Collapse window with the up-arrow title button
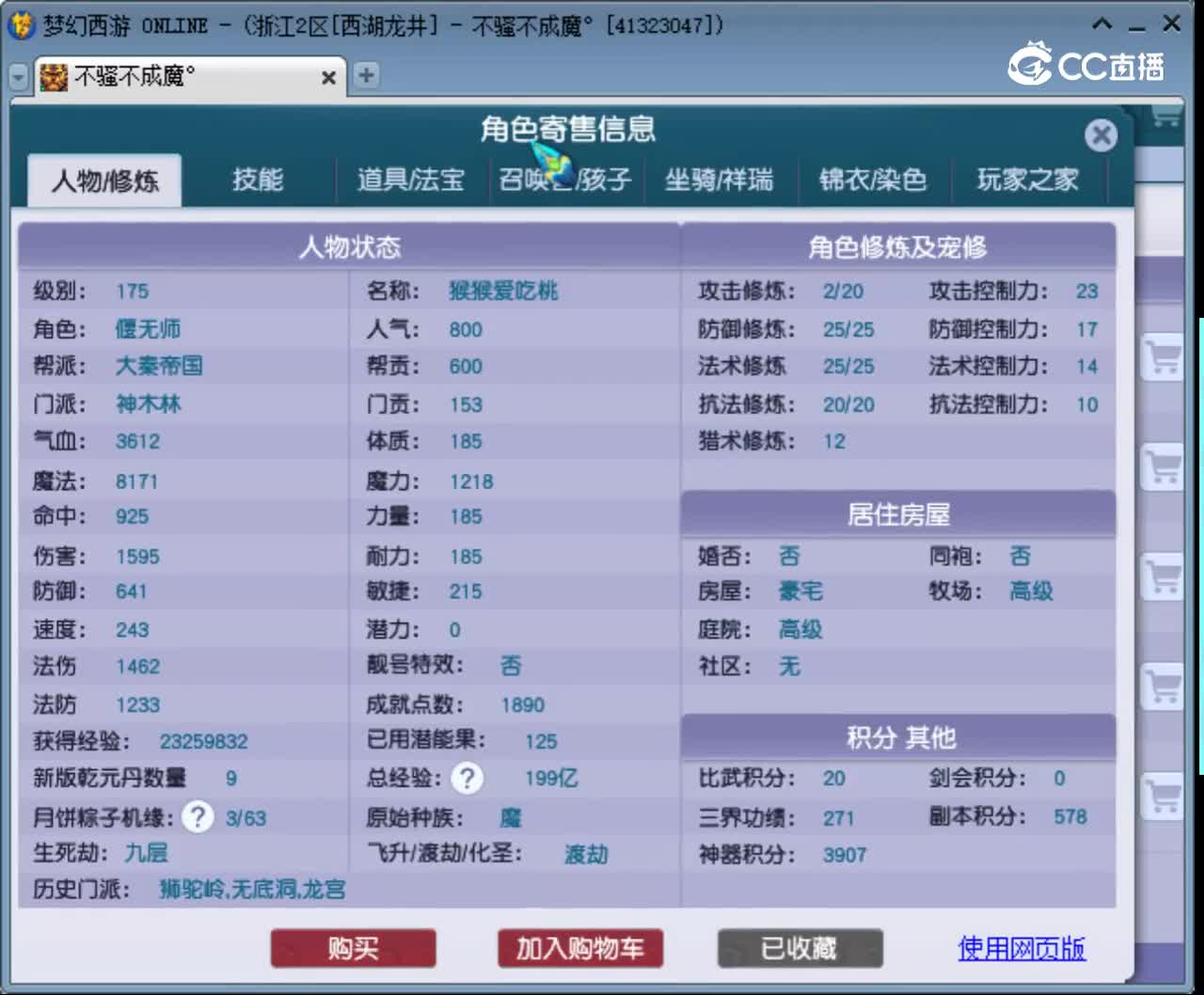The image size is (1204, 995). pyautogui.click(x=1102, y=24)
